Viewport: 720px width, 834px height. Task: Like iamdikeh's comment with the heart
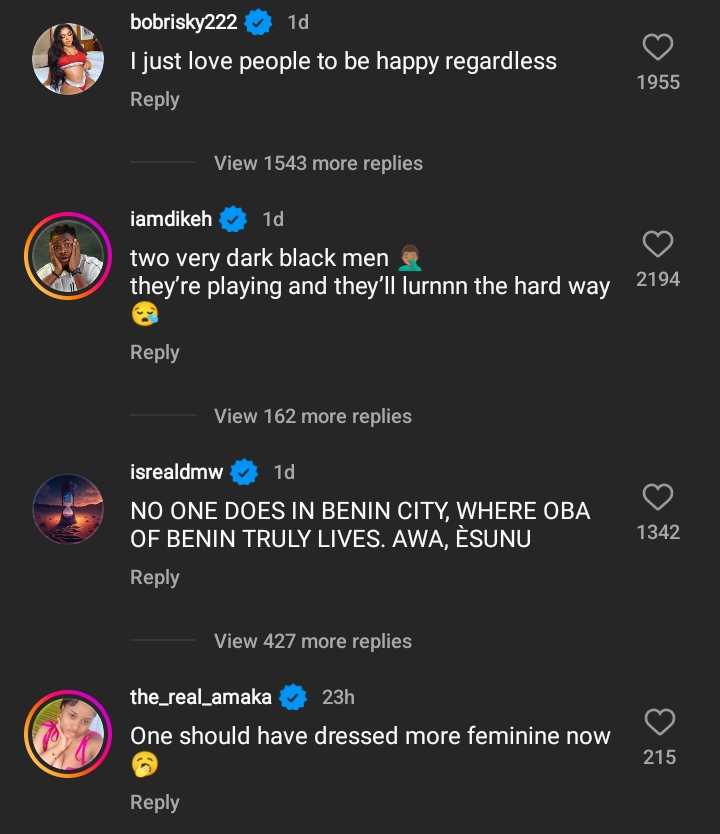[657, 244]
